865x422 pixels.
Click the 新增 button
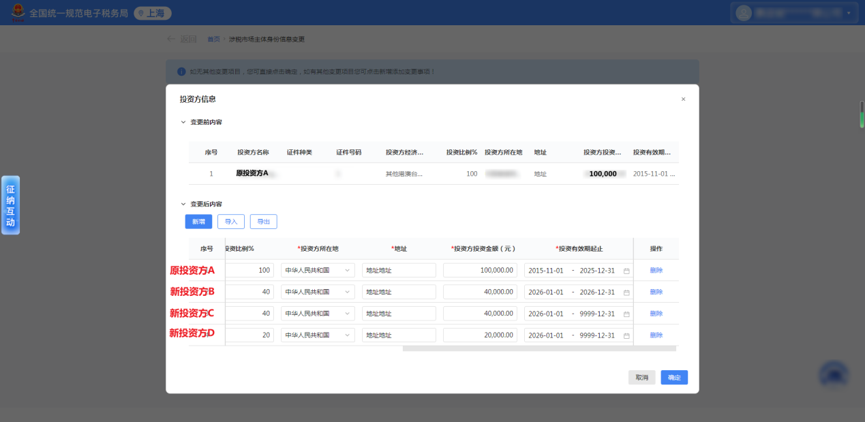point(199,222)
